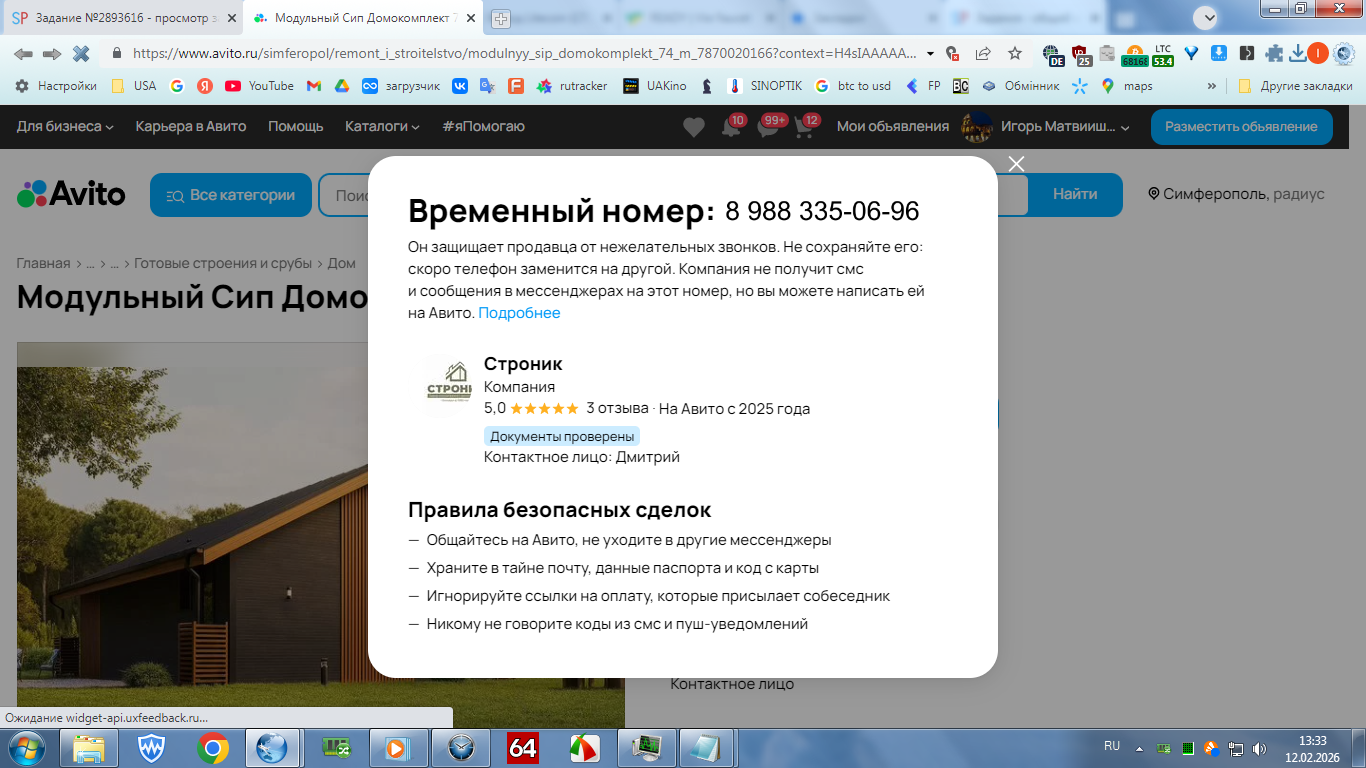Image resolution: width=1366 pixels, height=768 pixels.
Task: Close the temporary phone number popup
Action: (1016, 164)
